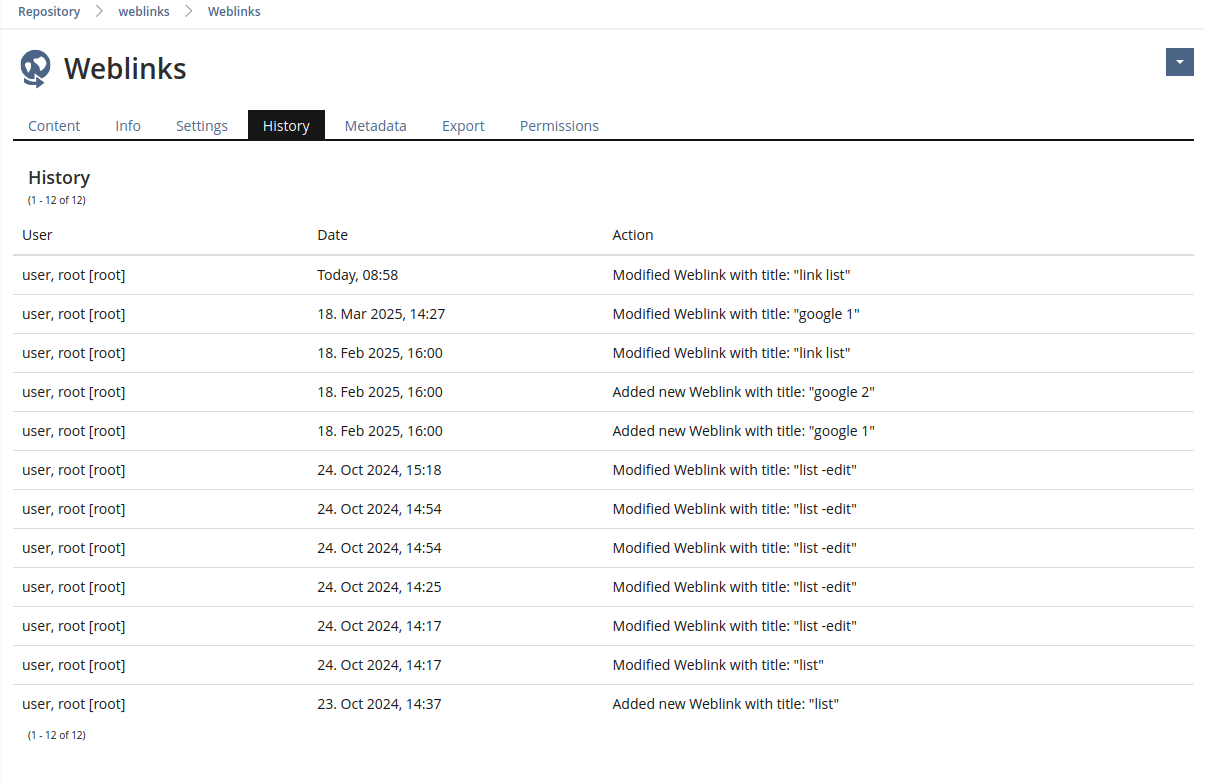1205x781 pixels.
Task: Open the actions dropdown arrow button
Action: [x=1179, y=62]
